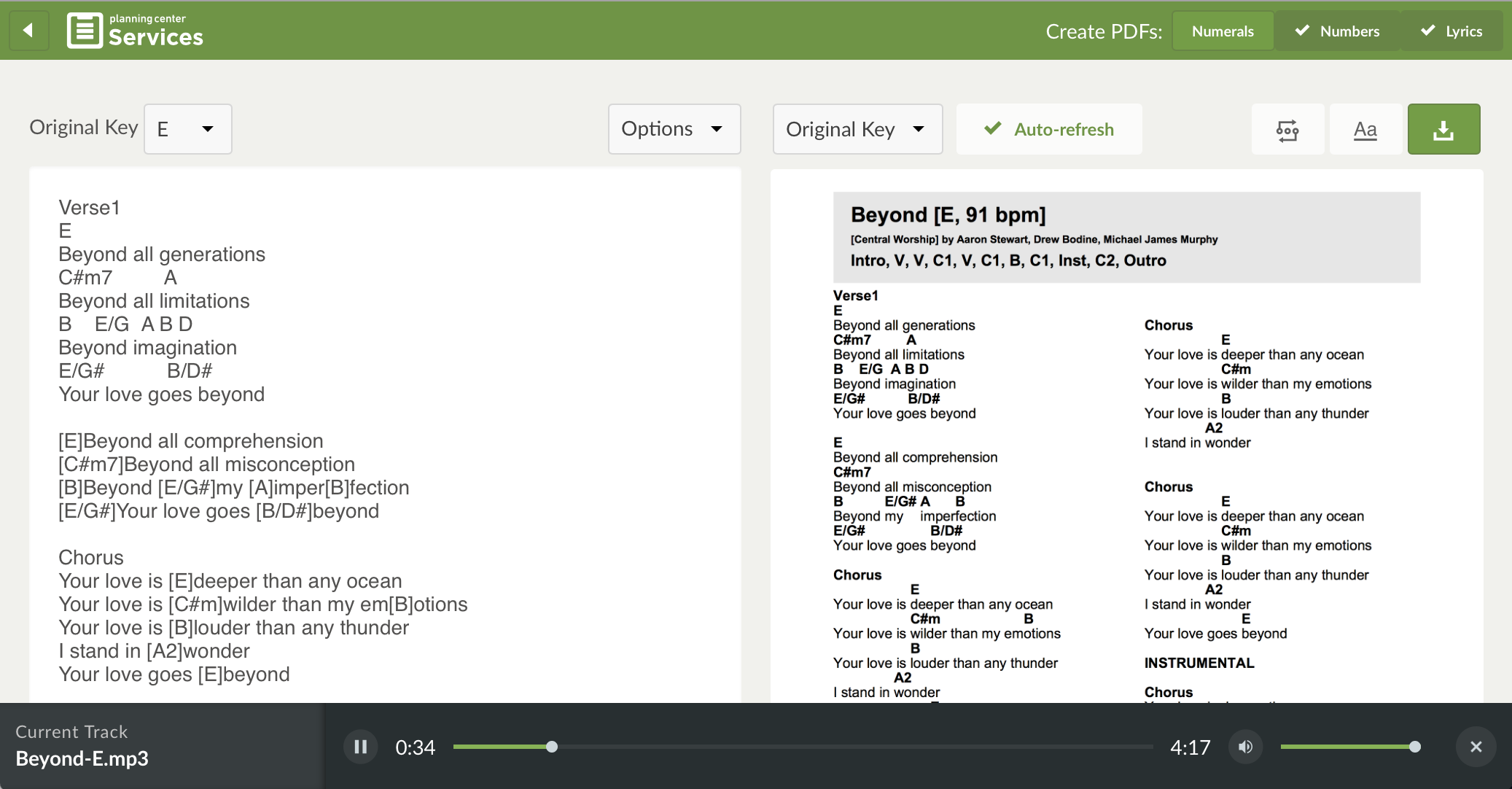
Task: Pause the Beyond-E.mp3 track
Action: 360,747
